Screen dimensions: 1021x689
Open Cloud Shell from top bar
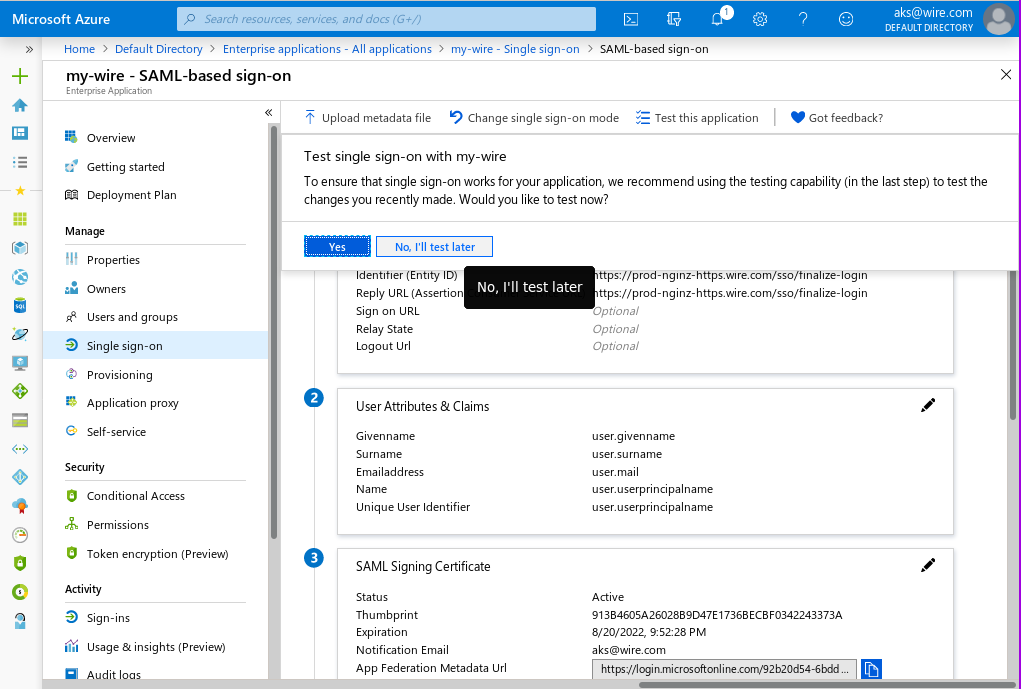[x=631, y=19]
